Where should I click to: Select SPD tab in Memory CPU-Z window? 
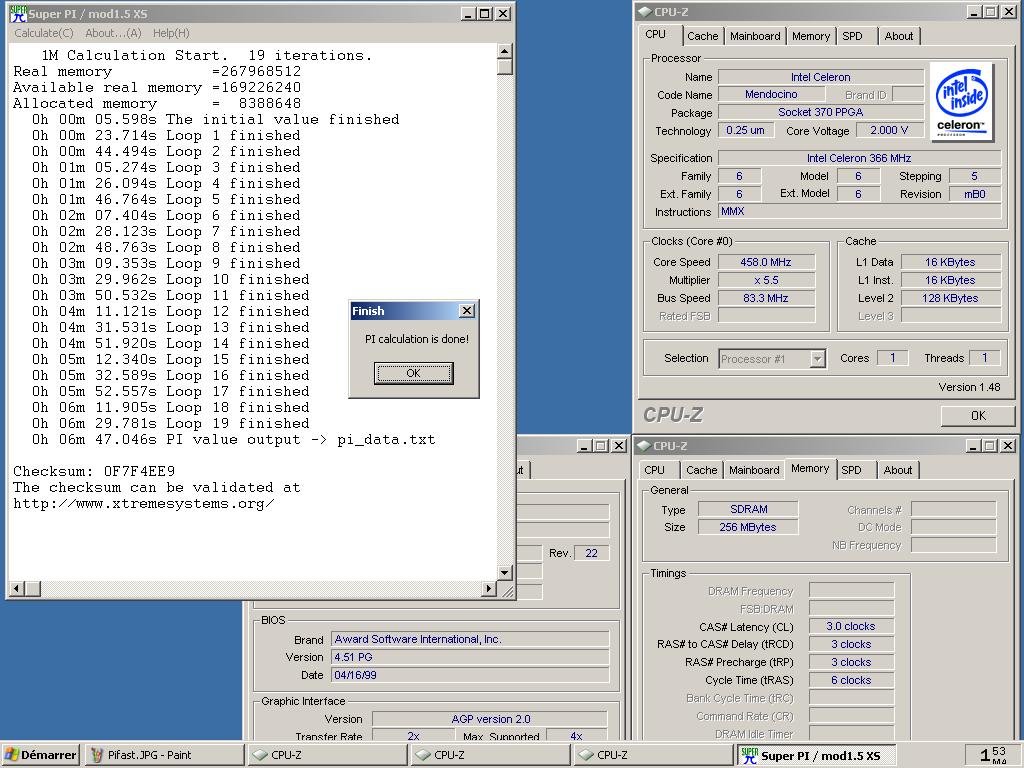852,470
